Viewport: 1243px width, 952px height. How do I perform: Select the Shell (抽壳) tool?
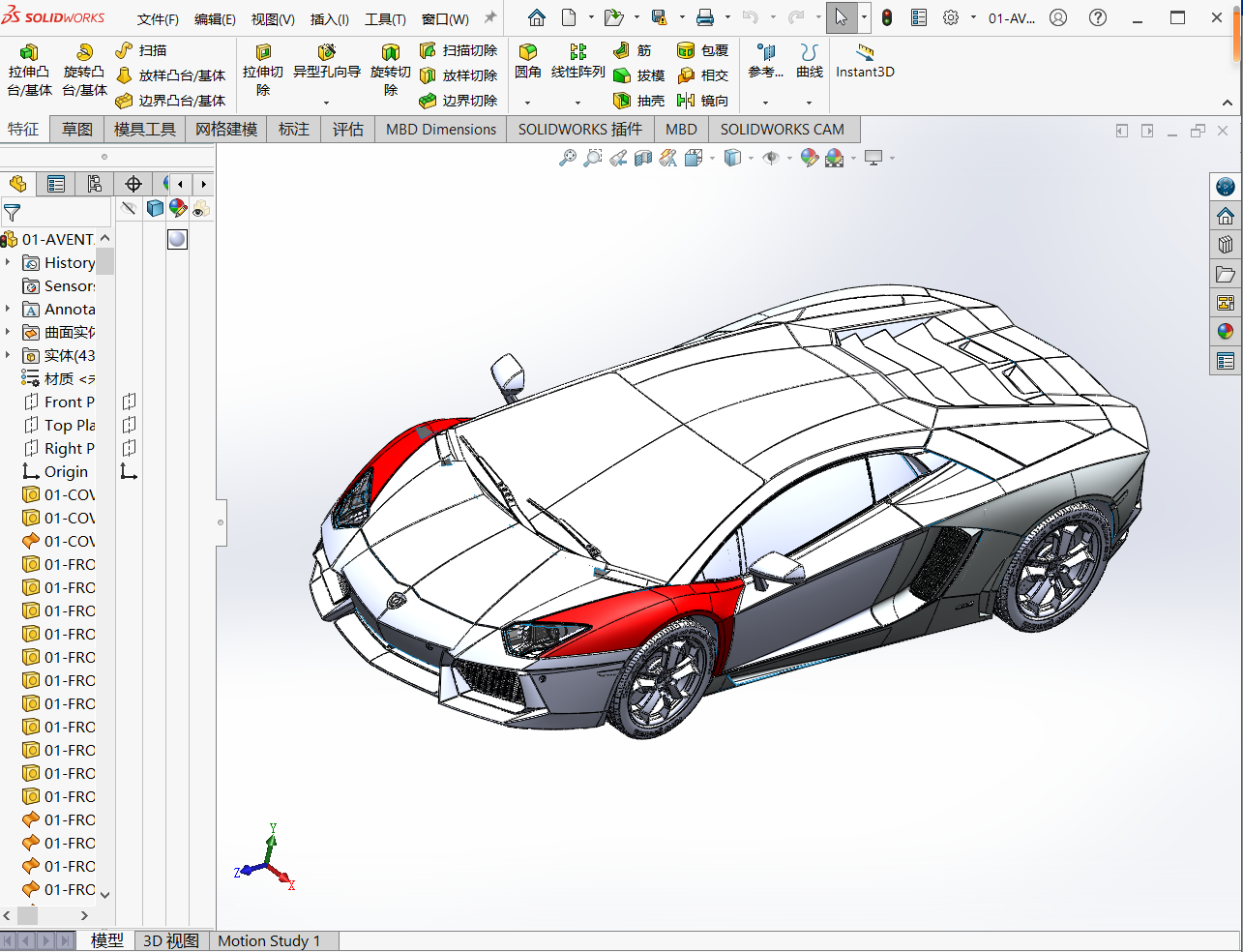tap(639, 101)
